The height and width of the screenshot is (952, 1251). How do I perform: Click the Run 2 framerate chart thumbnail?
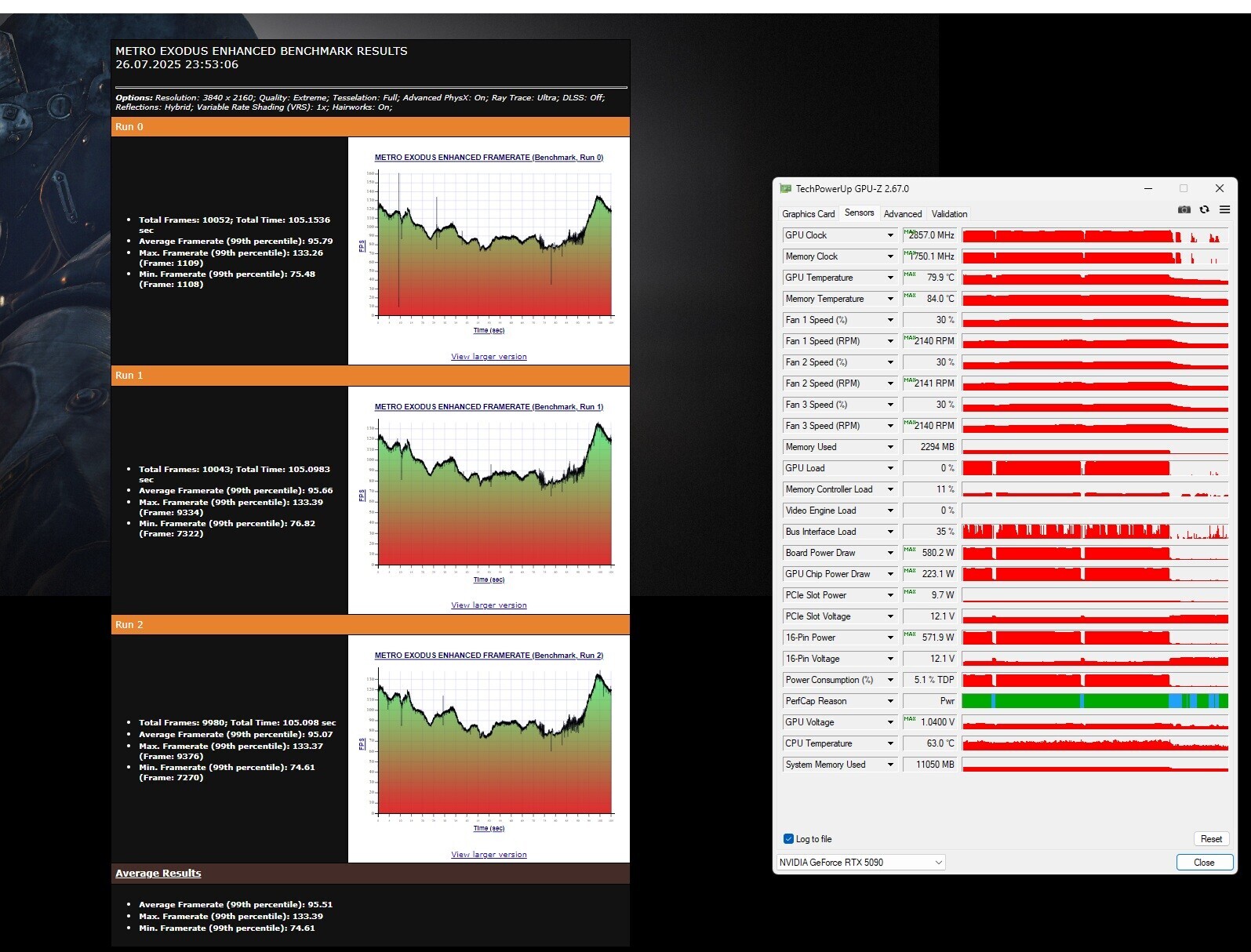[x=489, y=743]
